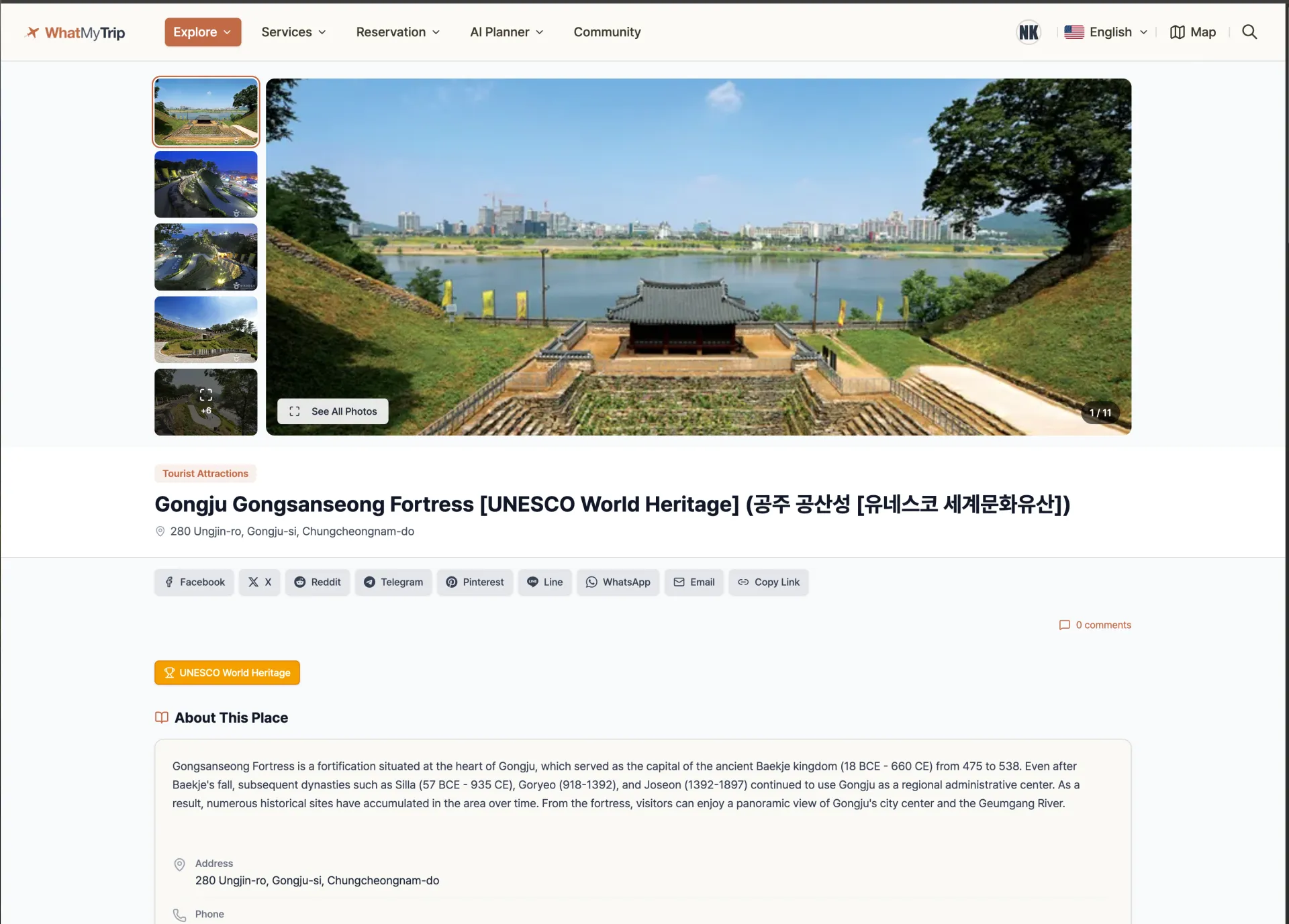Viewport: 1289px width, 924px height.
Task: Open the Services menu dropdown
Action: coord(293,32)
